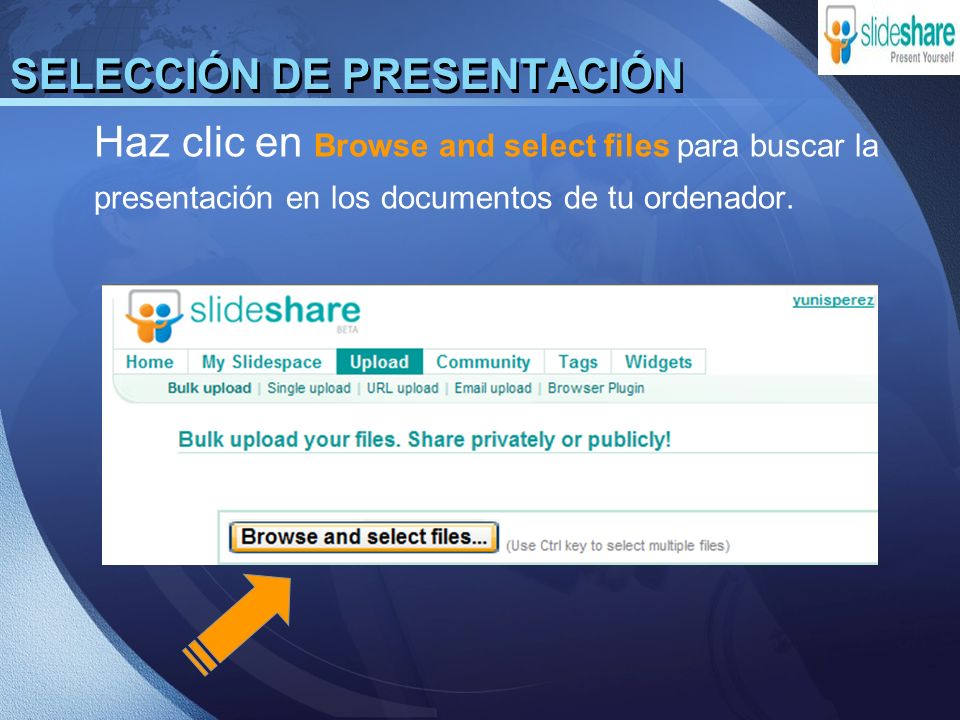Select URL upload link
The image size is (960, 720).
403,388
